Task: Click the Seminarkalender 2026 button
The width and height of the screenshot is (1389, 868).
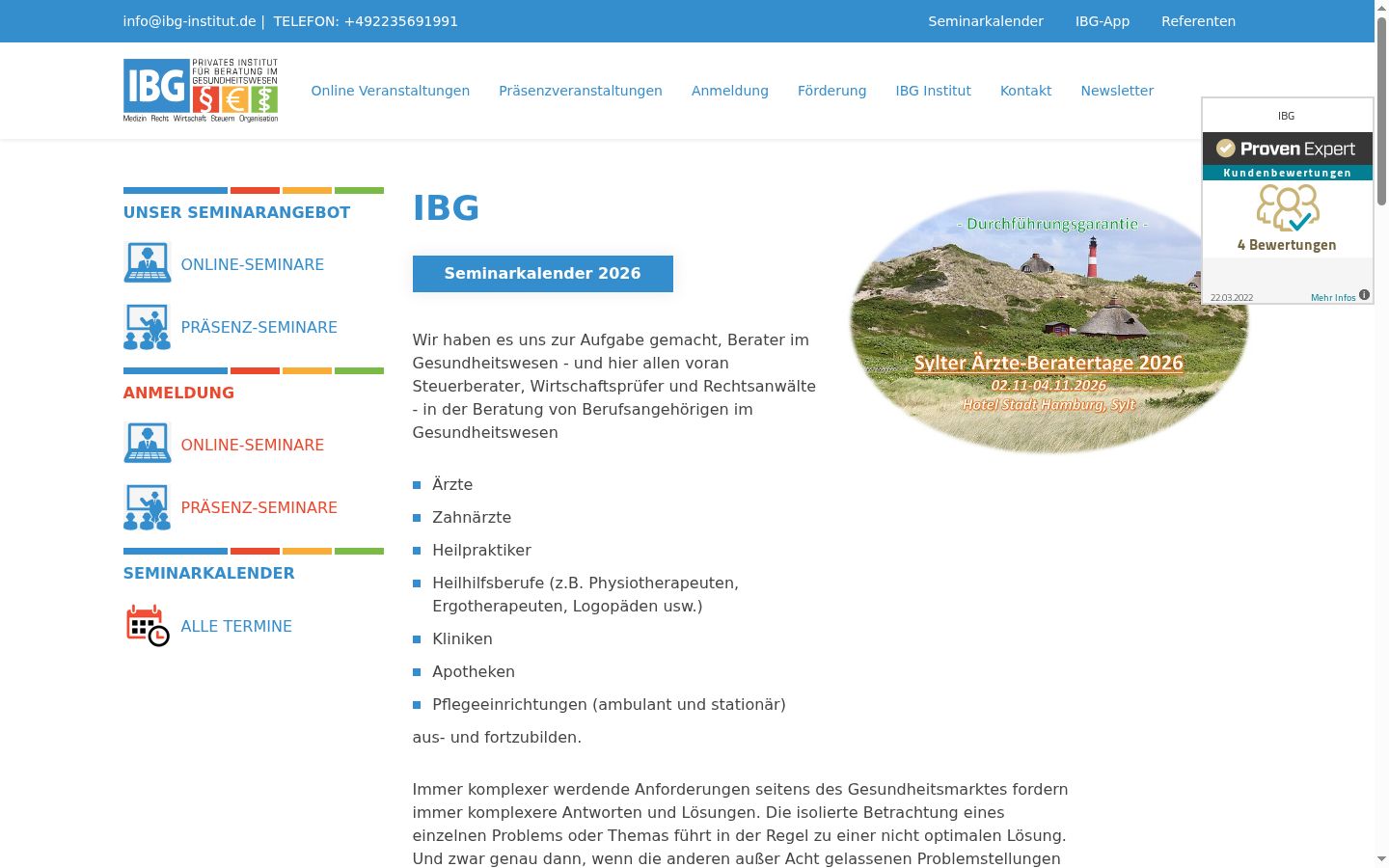Action: pos(543,273)
